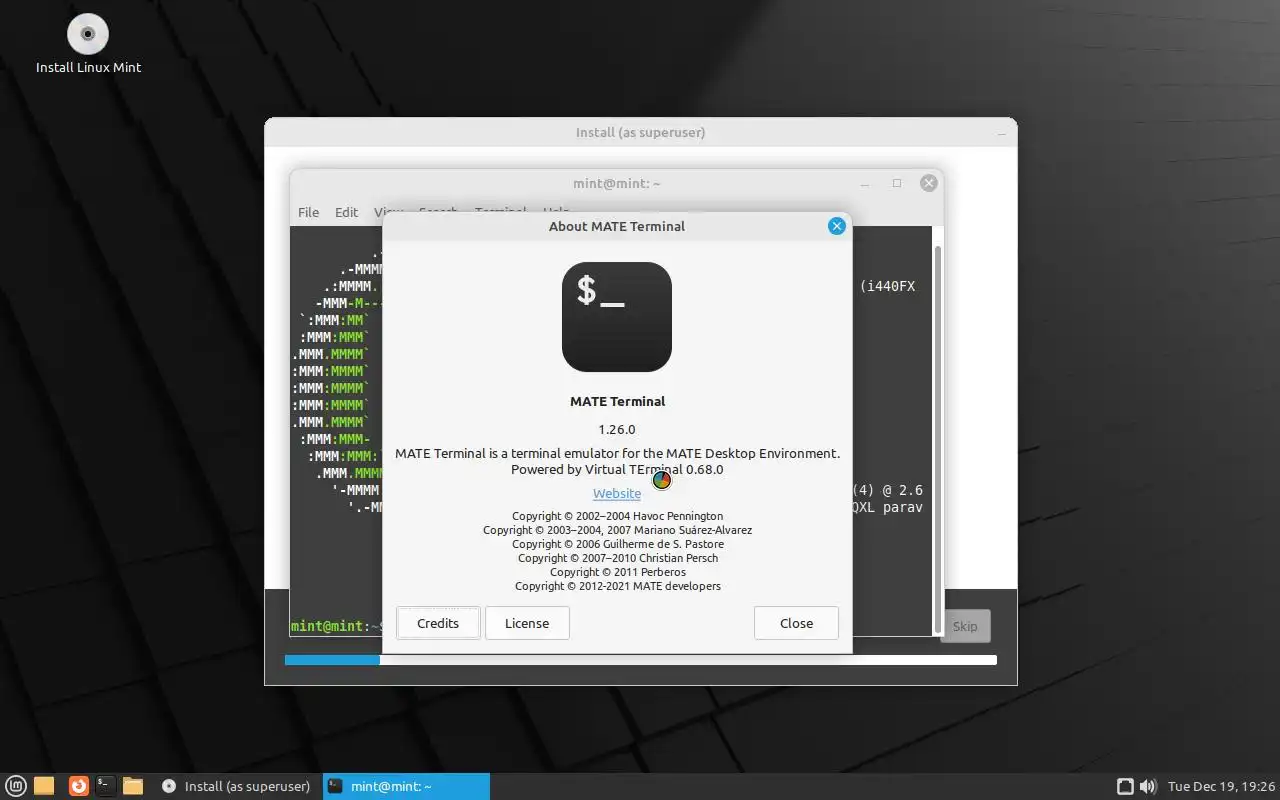
Task: Click the About MATE Terminal title bar
Action: (617, 226)
